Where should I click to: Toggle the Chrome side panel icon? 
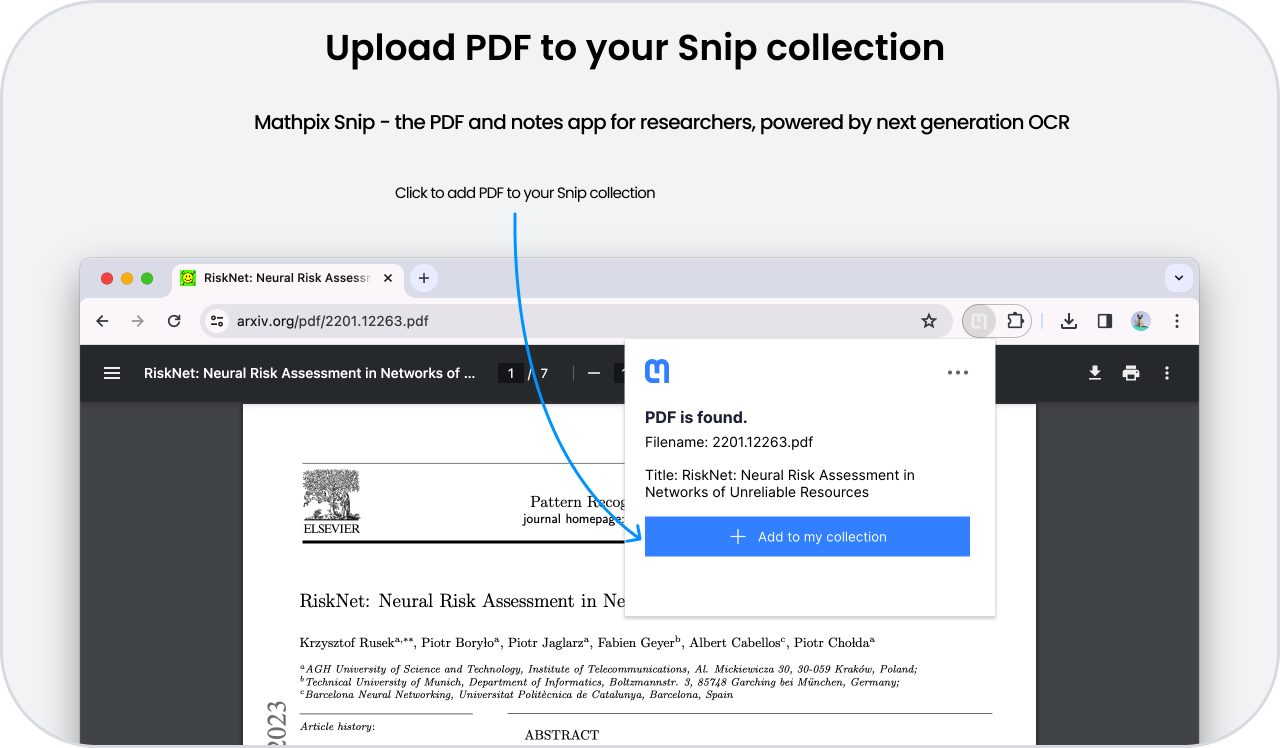pos(1105,321)
